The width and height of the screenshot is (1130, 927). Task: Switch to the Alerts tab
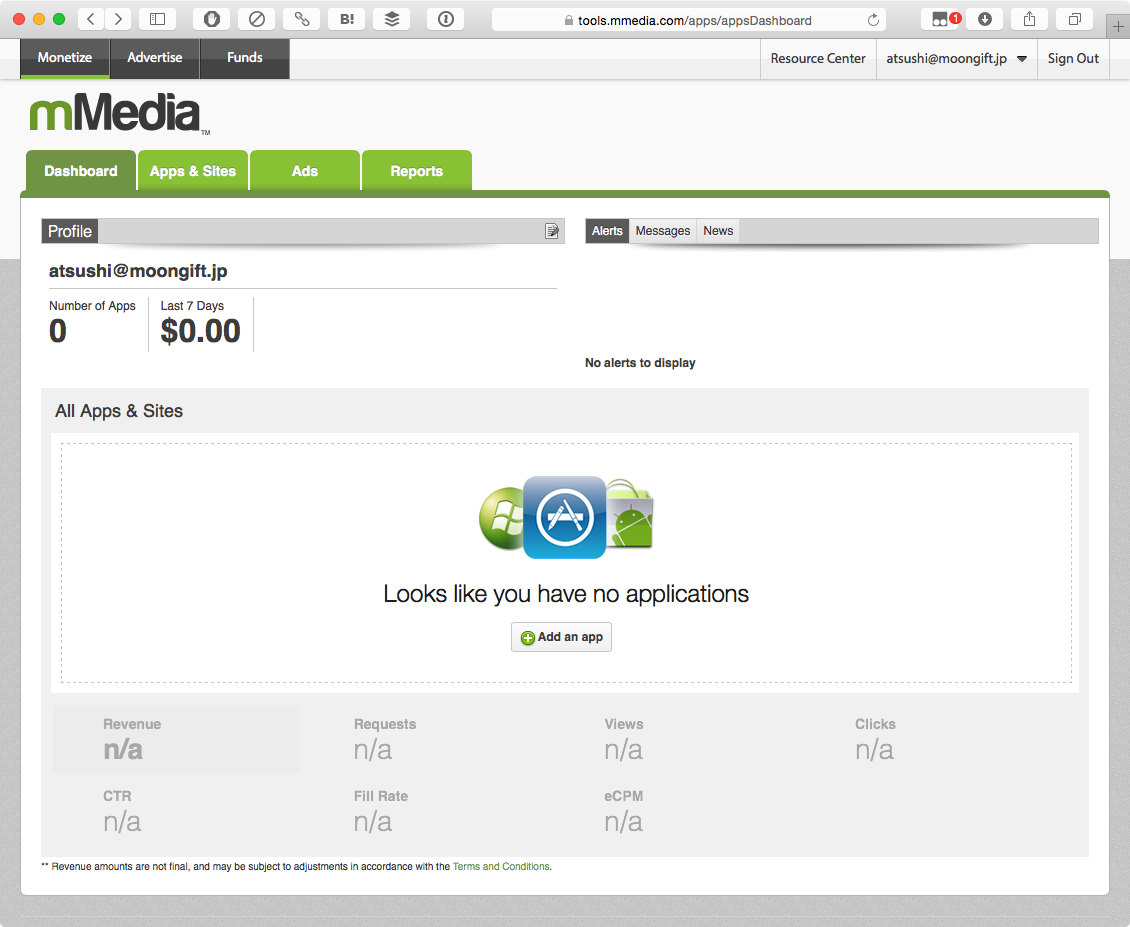tap(607, 231)
